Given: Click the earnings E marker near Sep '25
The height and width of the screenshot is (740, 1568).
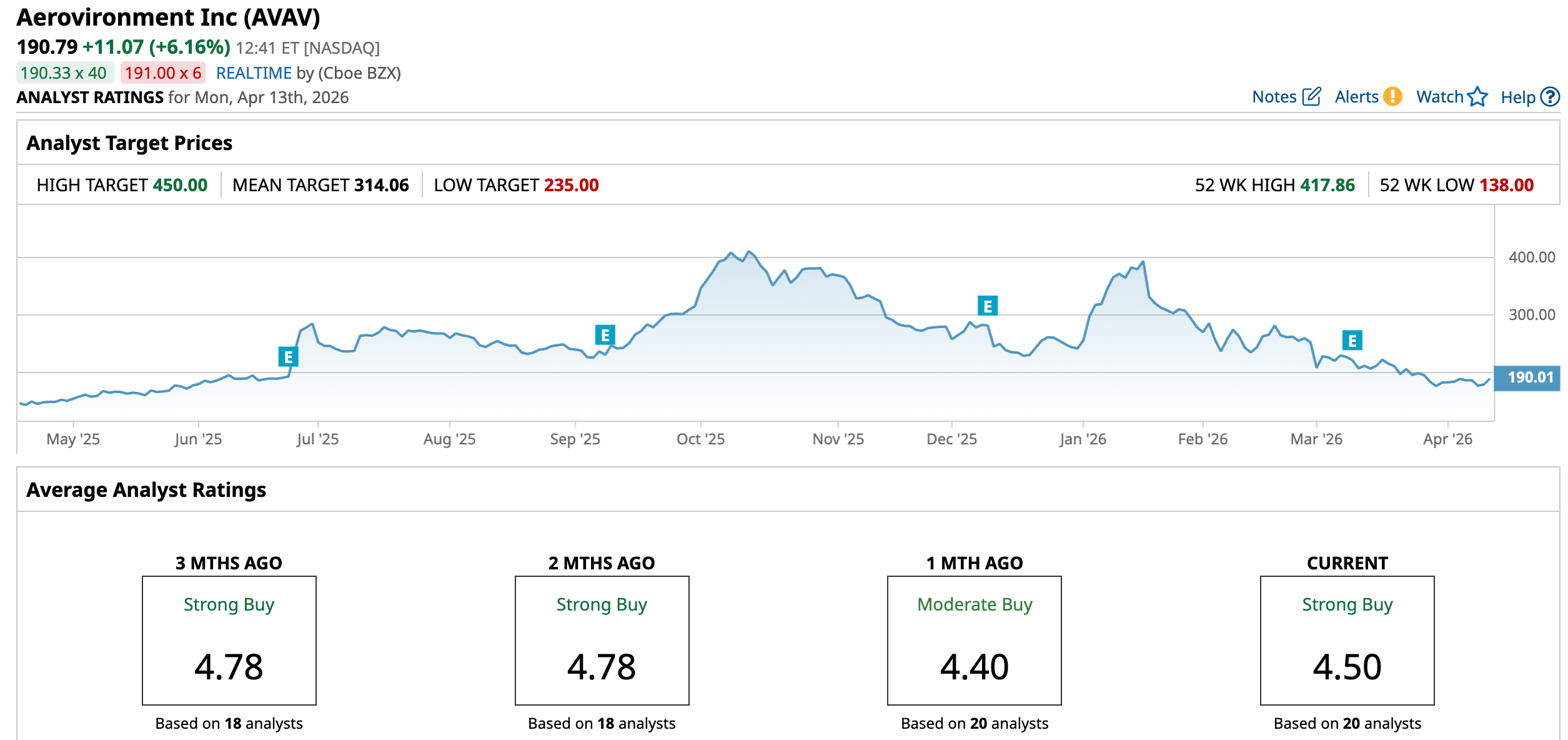Looking at the screenshot, I should tap(605, 335).
